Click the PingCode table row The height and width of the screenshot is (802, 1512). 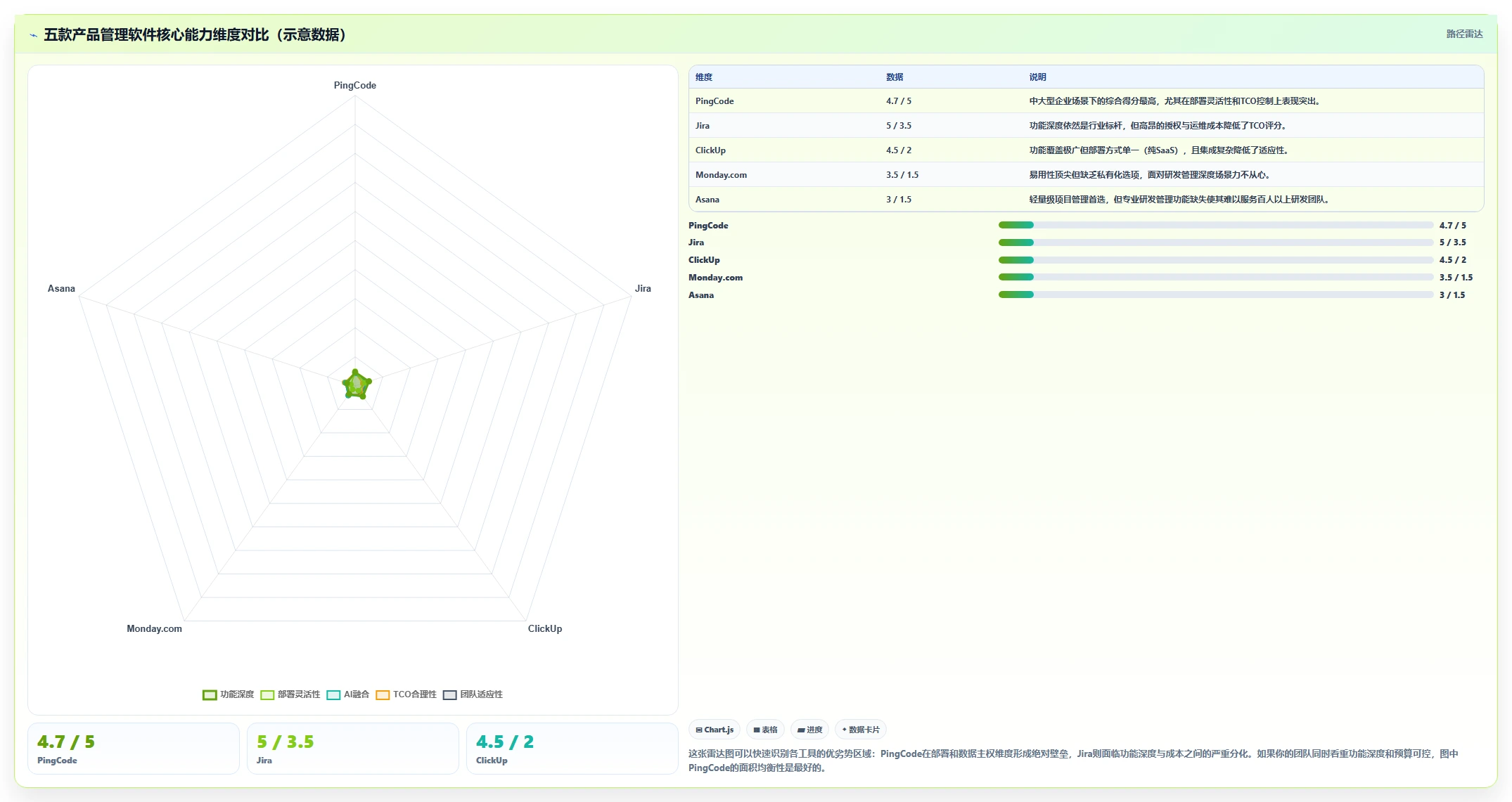tap(1086, 101)
